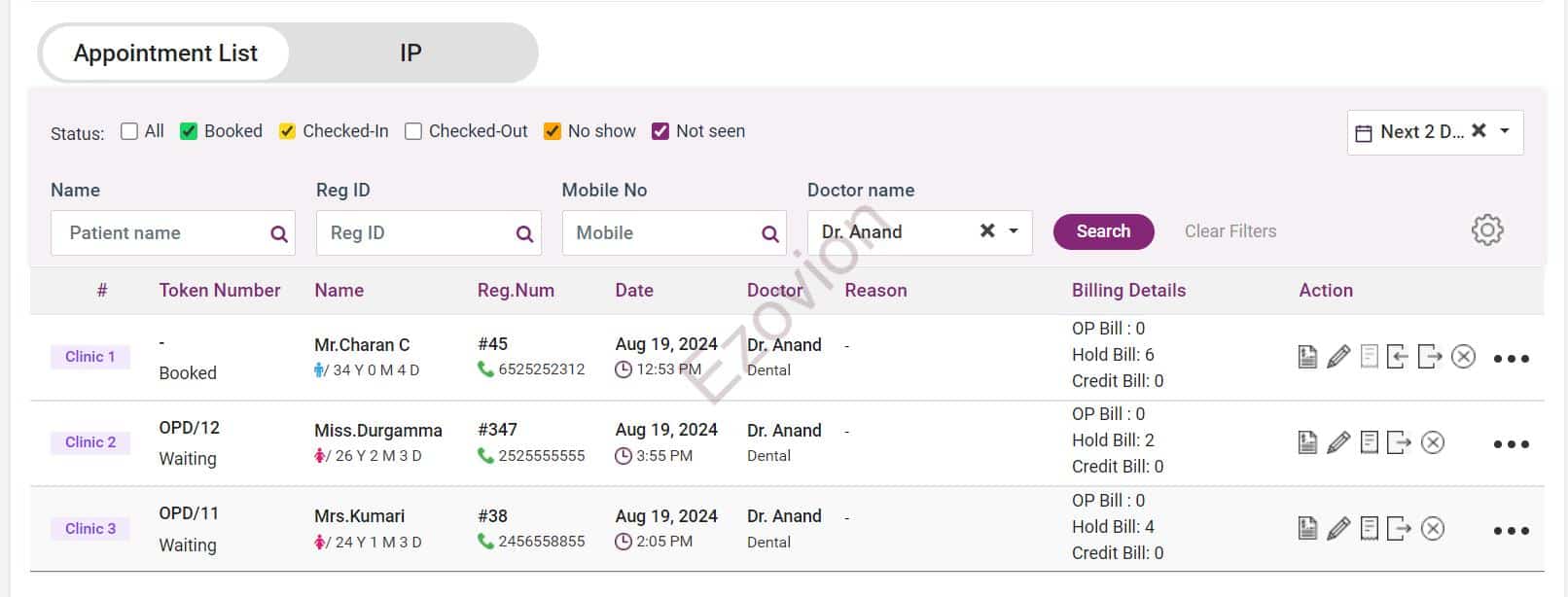Click the Clear Filters link
The width and height of the screenshot is (1568, 597).
(1229, 231)
